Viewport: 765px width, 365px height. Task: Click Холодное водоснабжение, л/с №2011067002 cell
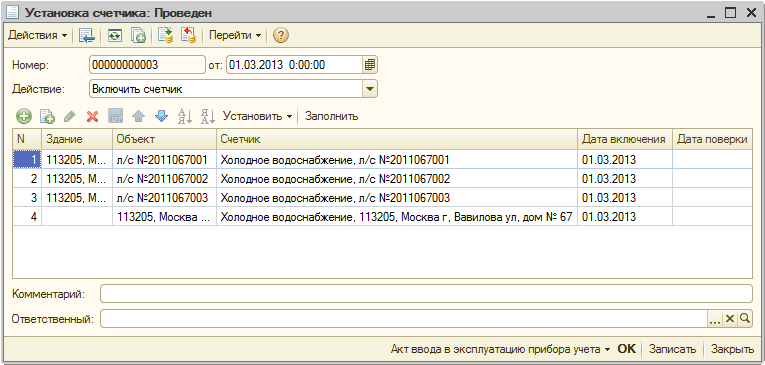(x=397, y=179)
